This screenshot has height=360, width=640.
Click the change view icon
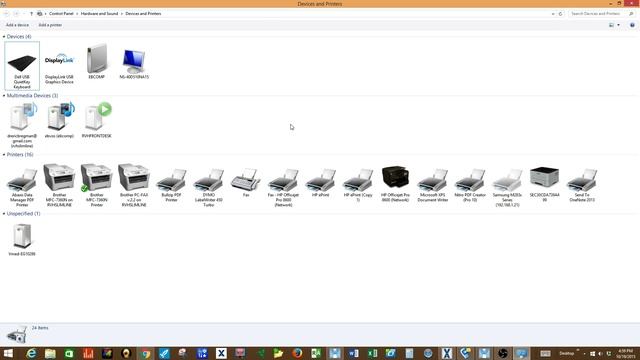pos(611,25)
